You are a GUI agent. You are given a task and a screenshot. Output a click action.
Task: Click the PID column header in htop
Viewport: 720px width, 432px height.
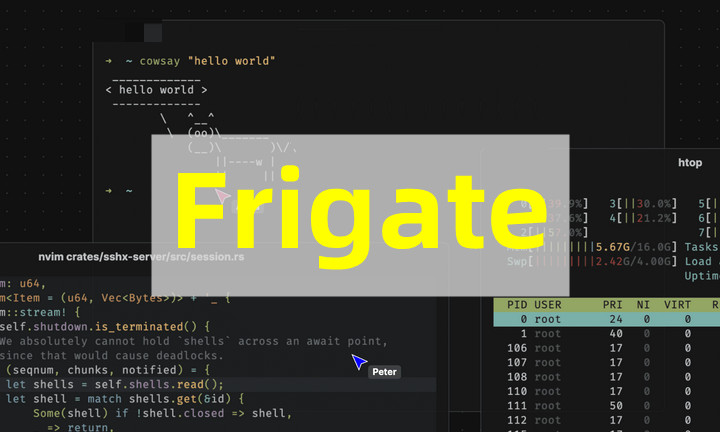(517, 303)
